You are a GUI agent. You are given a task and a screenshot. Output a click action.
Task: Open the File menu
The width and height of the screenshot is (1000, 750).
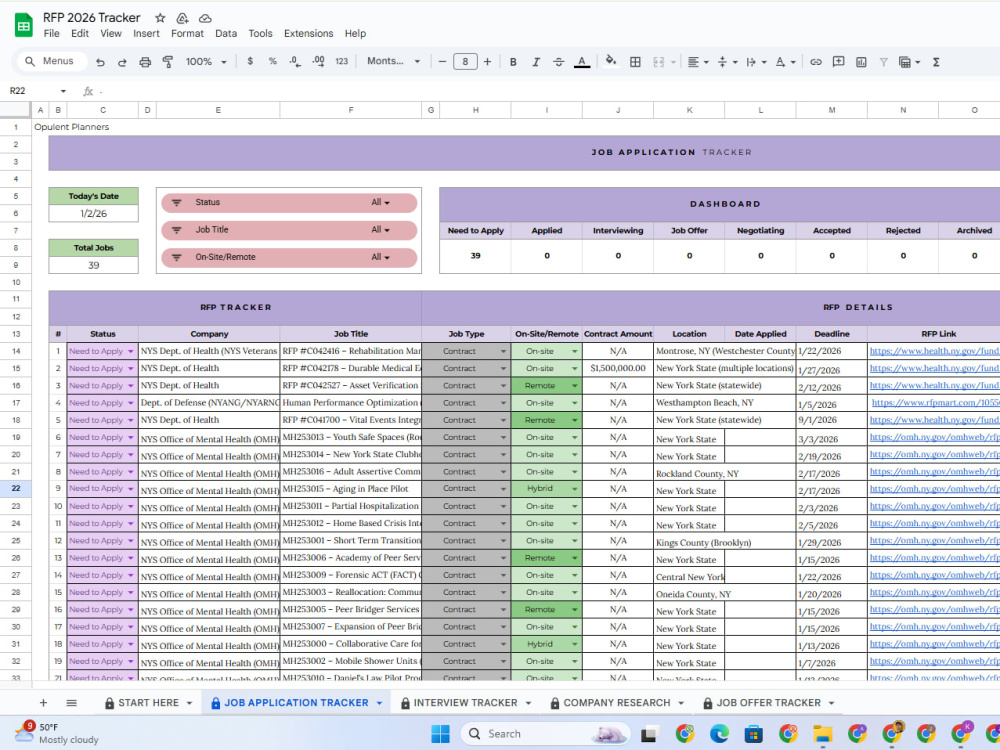pos(51,33)
